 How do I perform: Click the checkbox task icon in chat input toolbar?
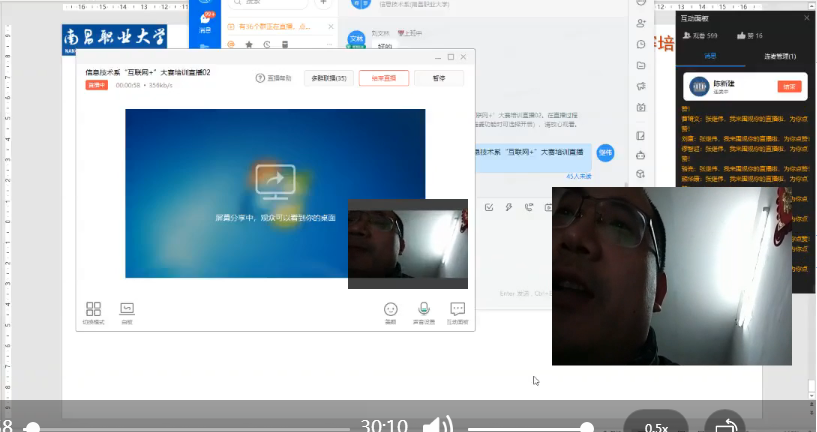[x=489, y=207]
